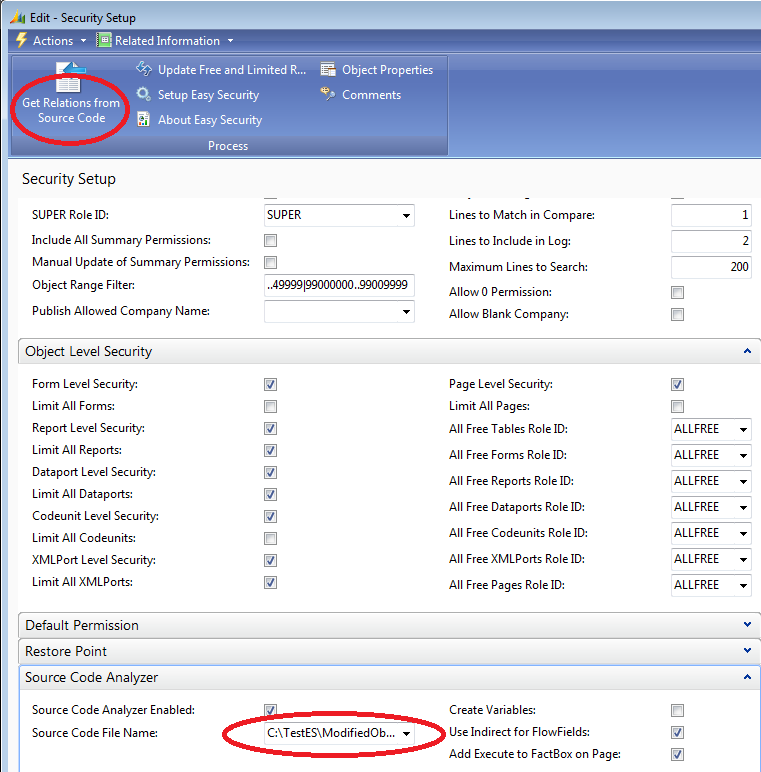Click the Setup Easy Security label
The width and height of the screenshot is (761, 772).
208,95
